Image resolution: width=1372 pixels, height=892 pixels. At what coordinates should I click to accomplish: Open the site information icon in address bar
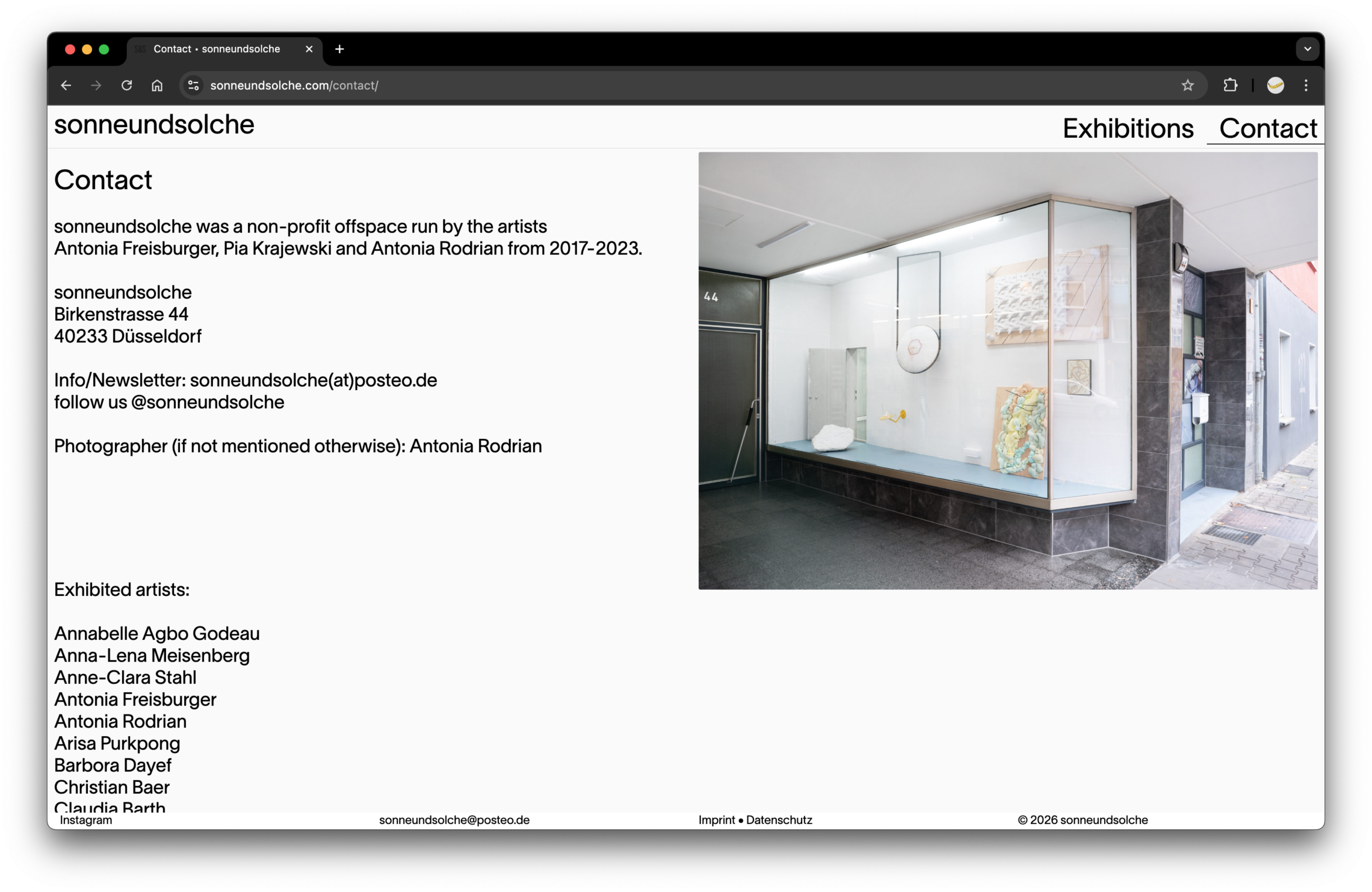coord(193,86)
